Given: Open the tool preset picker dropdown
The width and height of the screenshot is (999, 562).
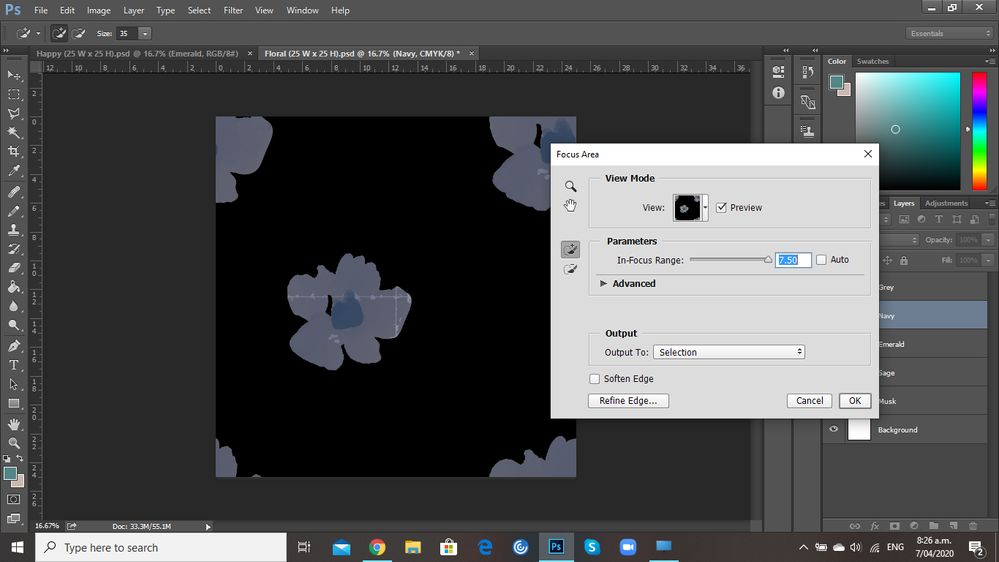Looking at the screenshot, I should [38, 33].
